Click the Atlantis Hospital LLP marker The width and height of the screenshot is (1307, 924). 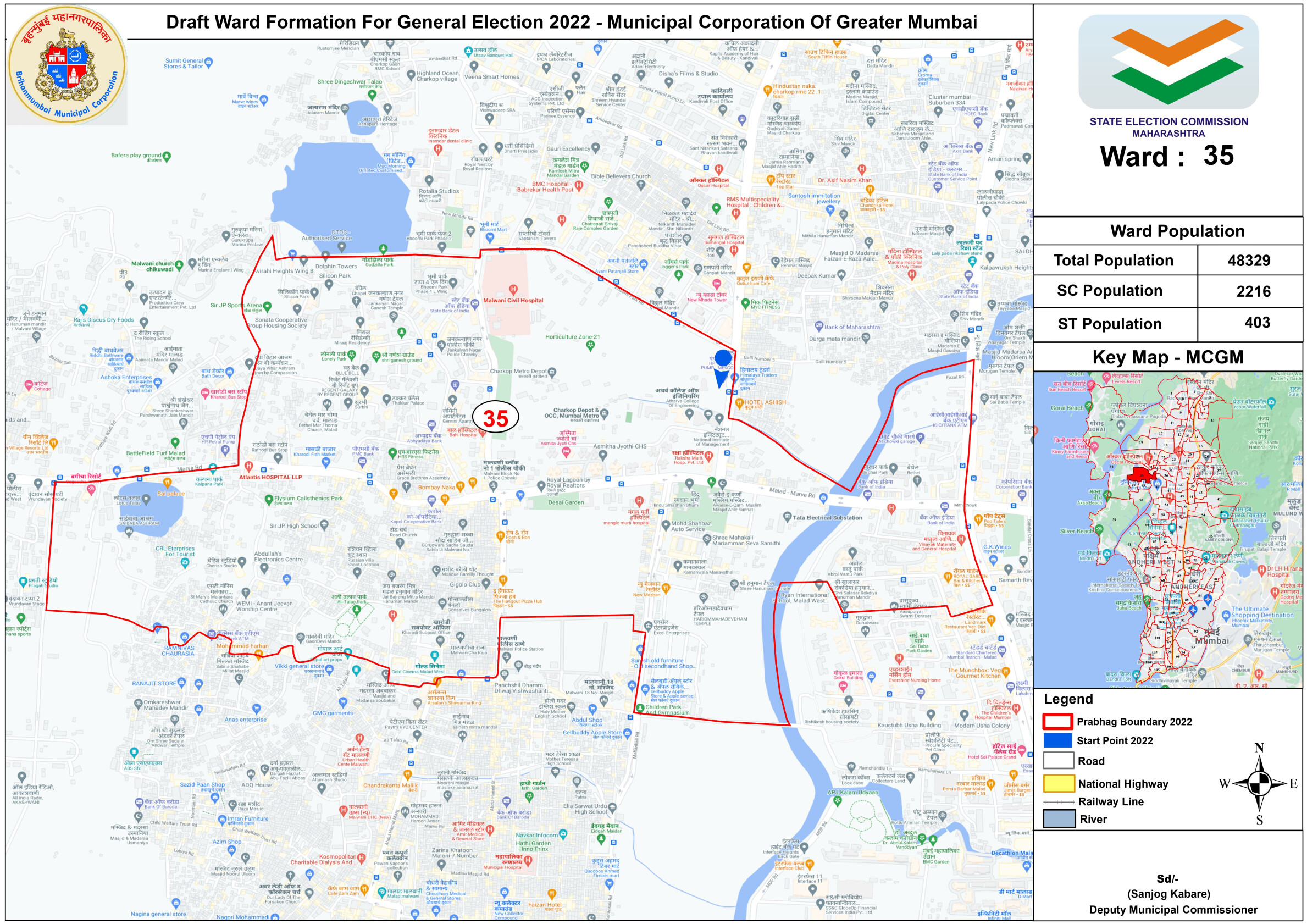click(x=249, y=467)
